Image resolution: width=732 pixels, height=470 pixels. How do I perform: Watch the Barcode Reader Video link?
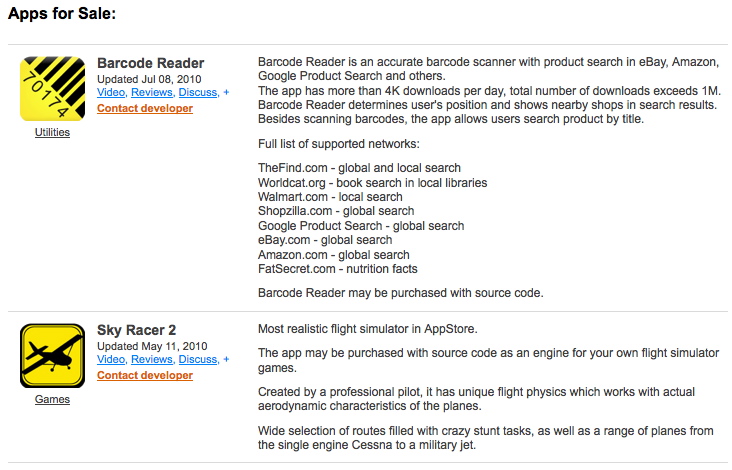click(x=111, y=92)
